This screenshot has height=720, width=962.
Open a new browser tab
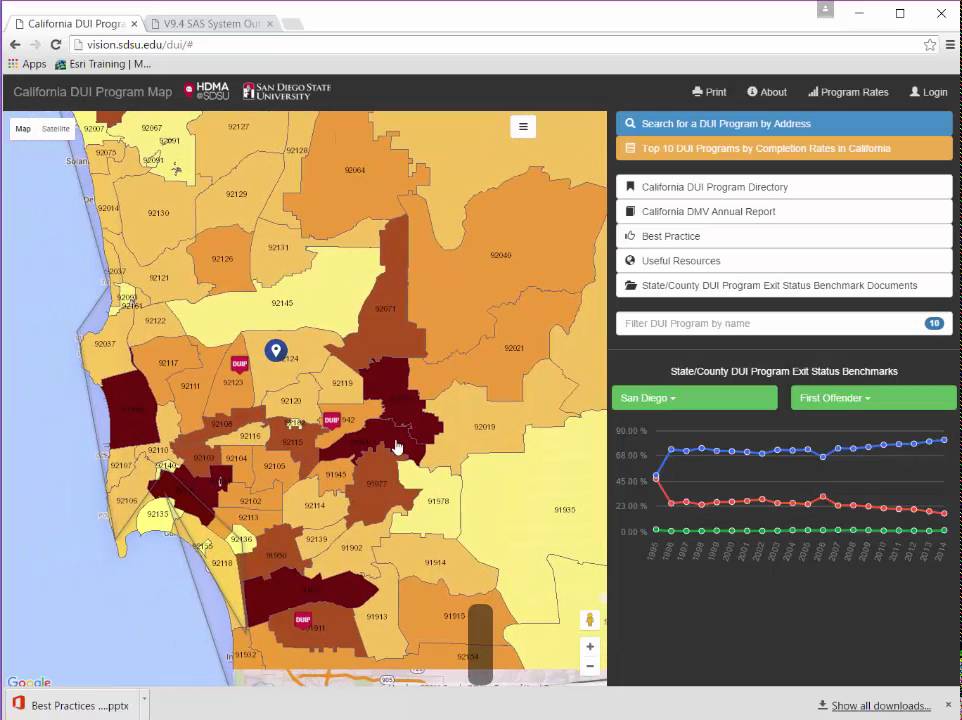(293, 24)
